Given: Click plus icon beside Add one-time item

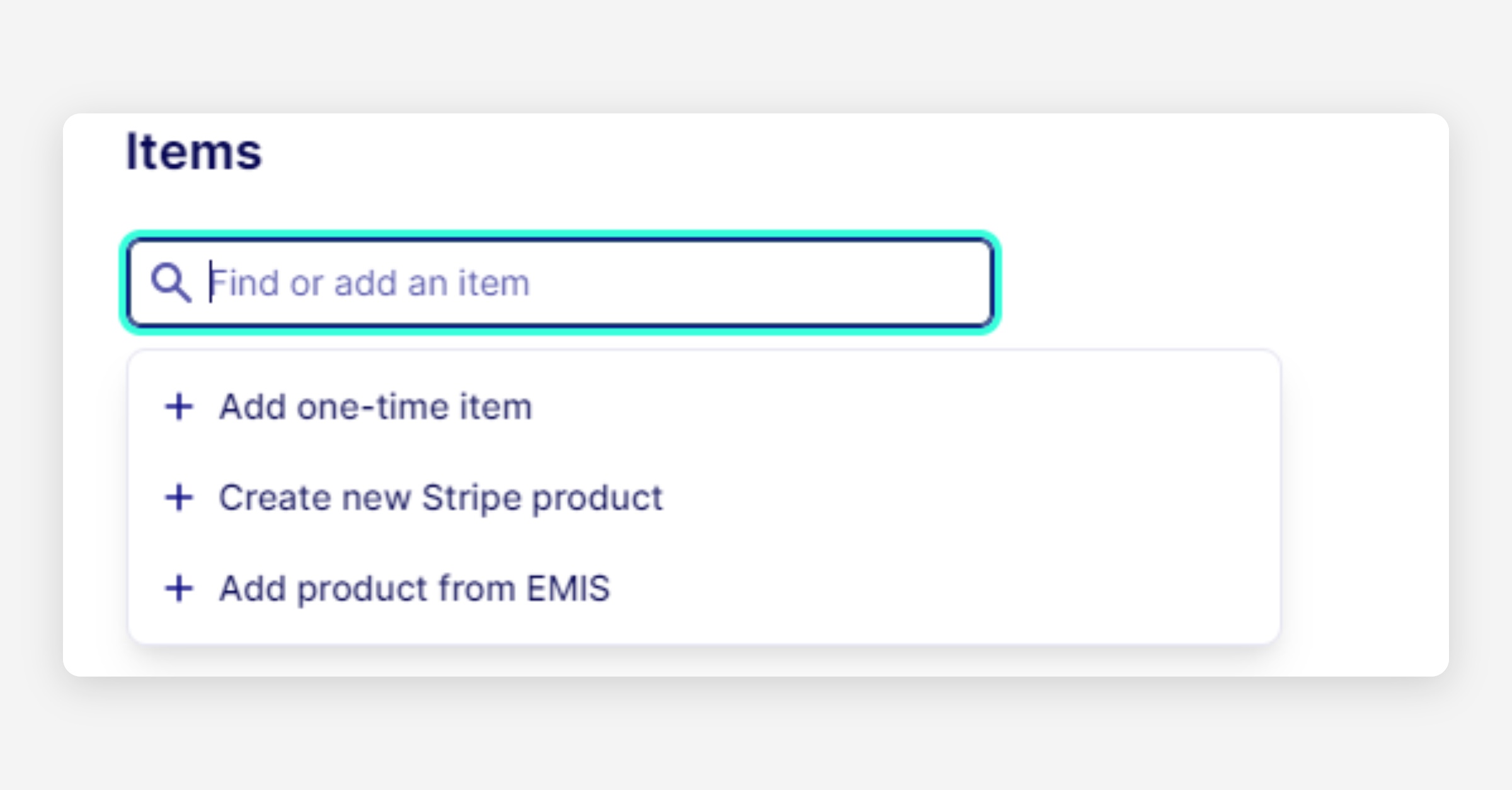Looking at the screenshot, I should pos(179,406).
